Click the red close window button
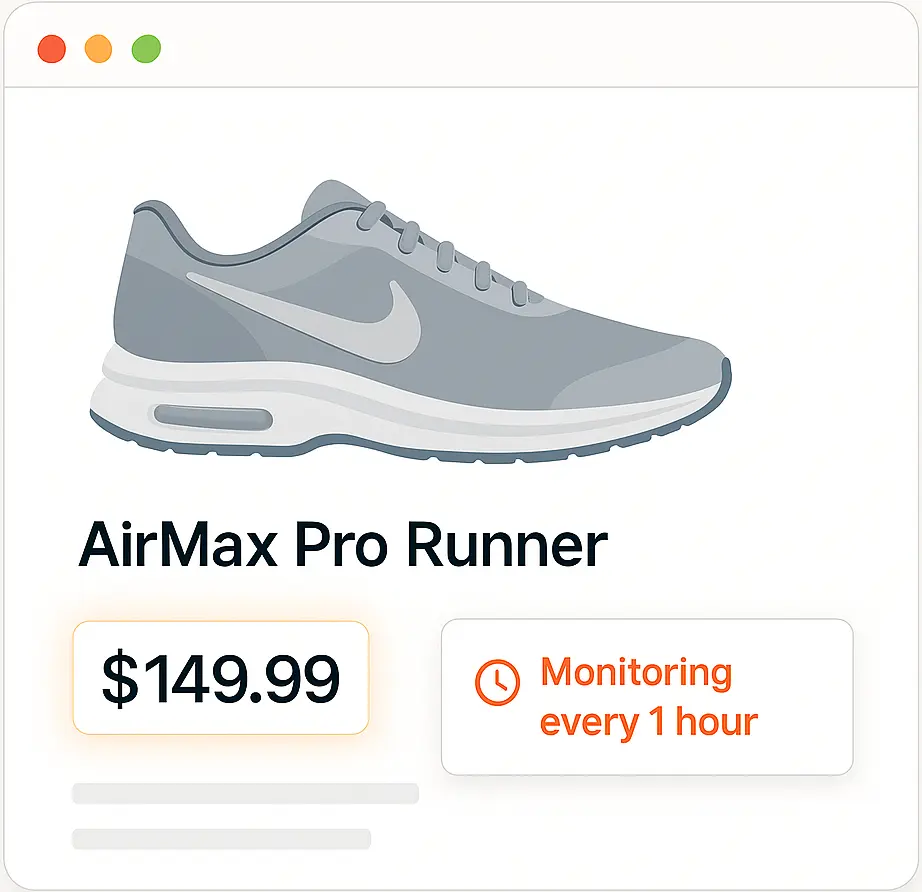The width and height of the screenshot is (922, 892). tap(51, 48)
